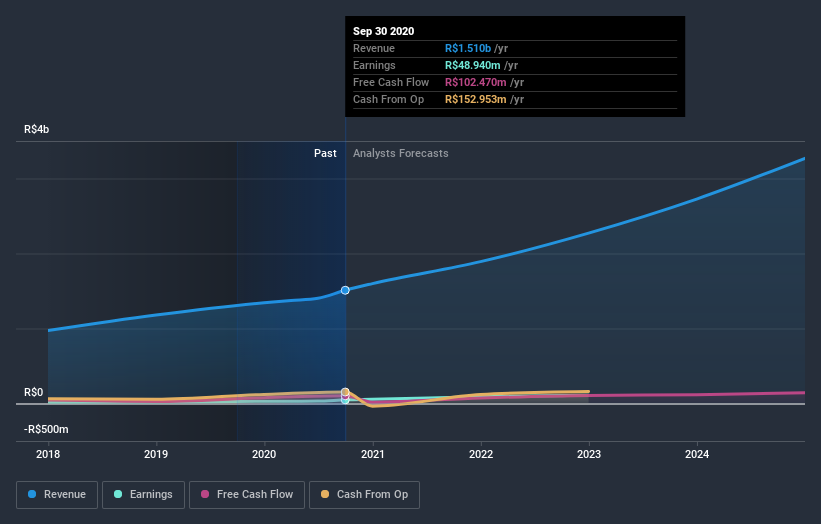821x524 pixels.
Task: Click the Revenue row label in tooltip
Action: pyautogui.click(x=374, y=48)
